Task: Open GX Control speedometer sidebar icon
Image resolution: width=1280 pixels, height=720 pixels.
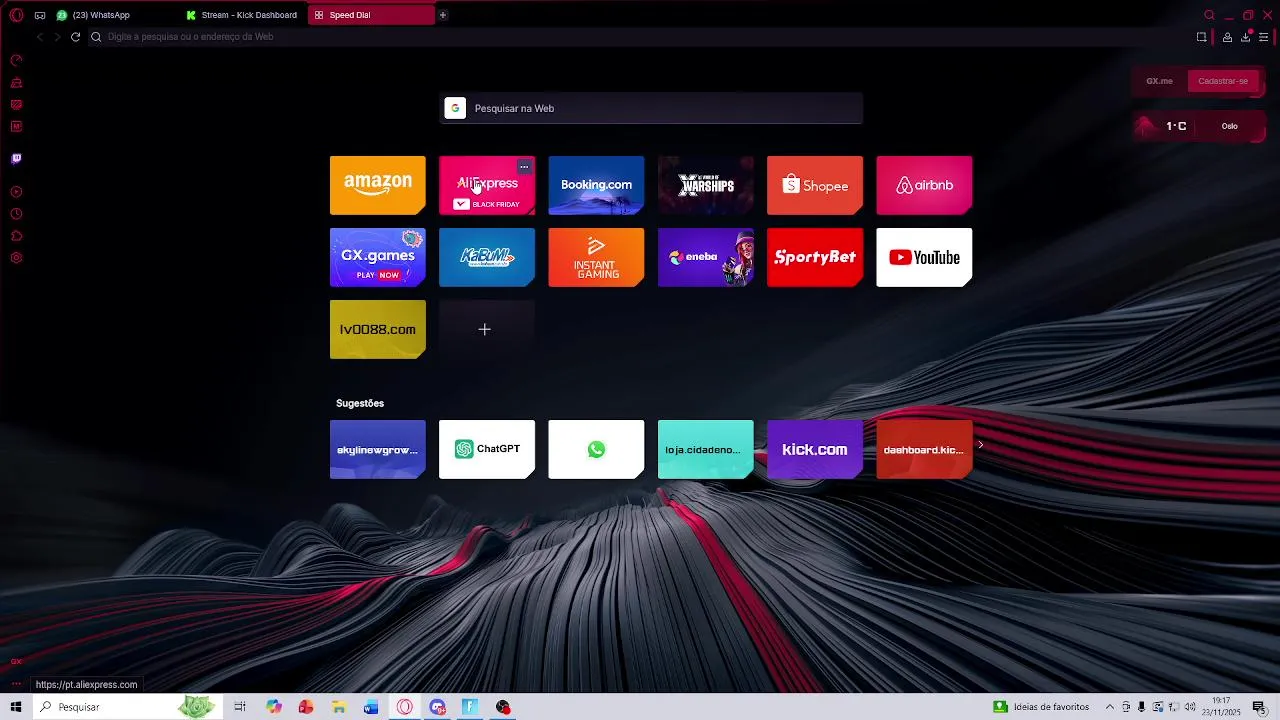Action: pyautogui.click(x=16, y=61)
